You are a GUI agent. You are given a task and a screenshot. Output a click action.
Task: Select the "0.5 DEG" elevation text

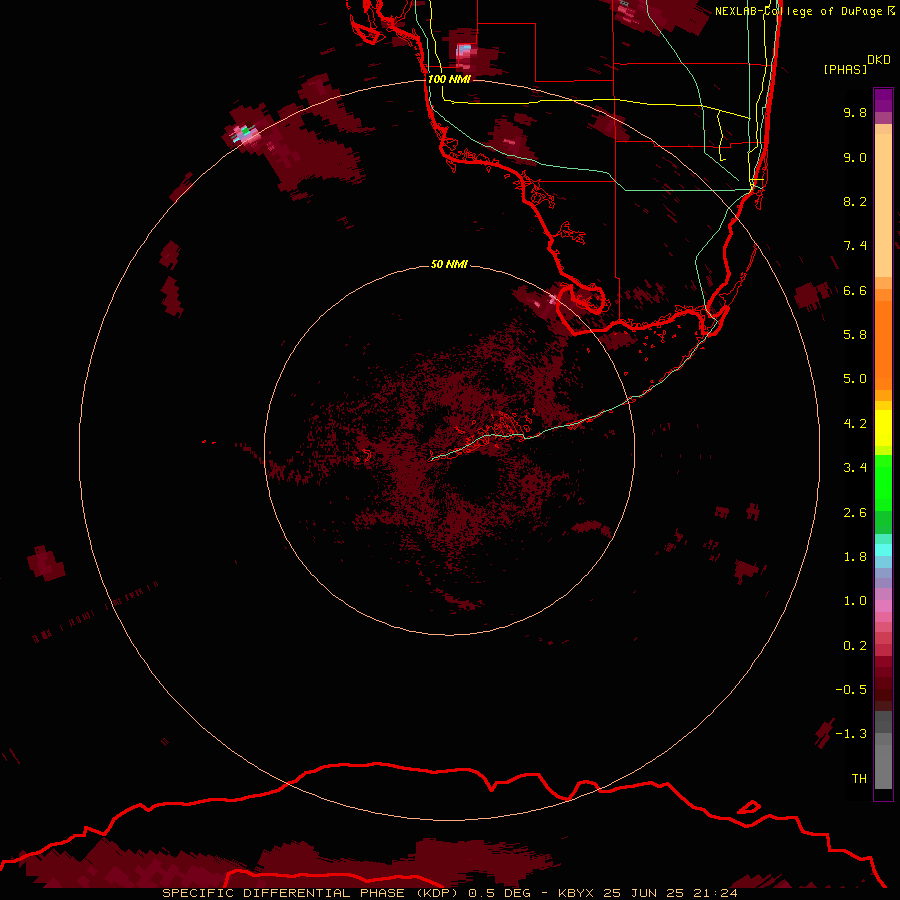coord(498,893)
